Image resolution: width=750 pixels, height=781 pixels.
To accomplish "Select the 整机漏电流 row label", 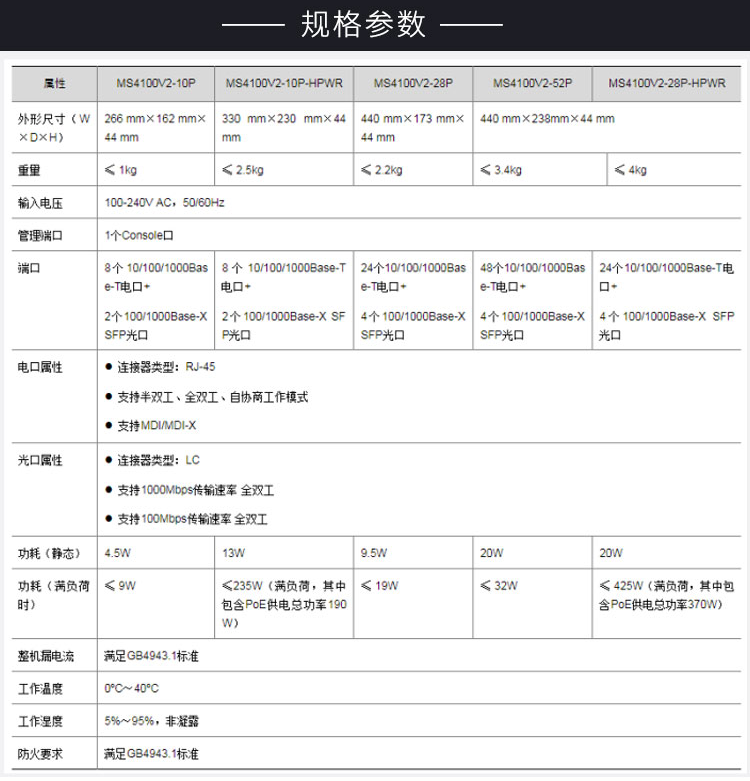I will [x=46, y=657].
